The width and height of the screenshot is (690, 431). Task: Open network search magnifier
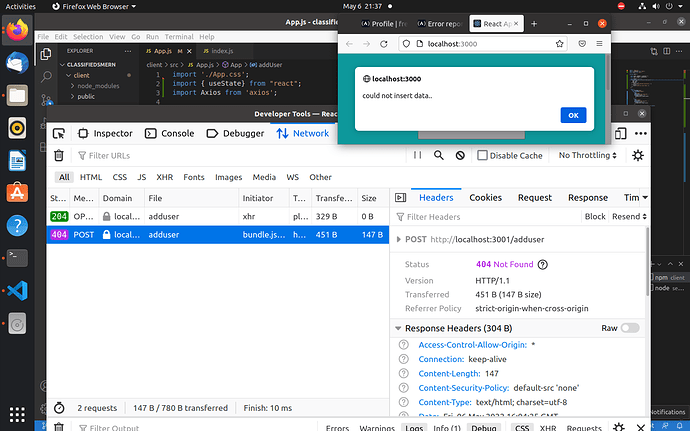[x=439, y=155]
